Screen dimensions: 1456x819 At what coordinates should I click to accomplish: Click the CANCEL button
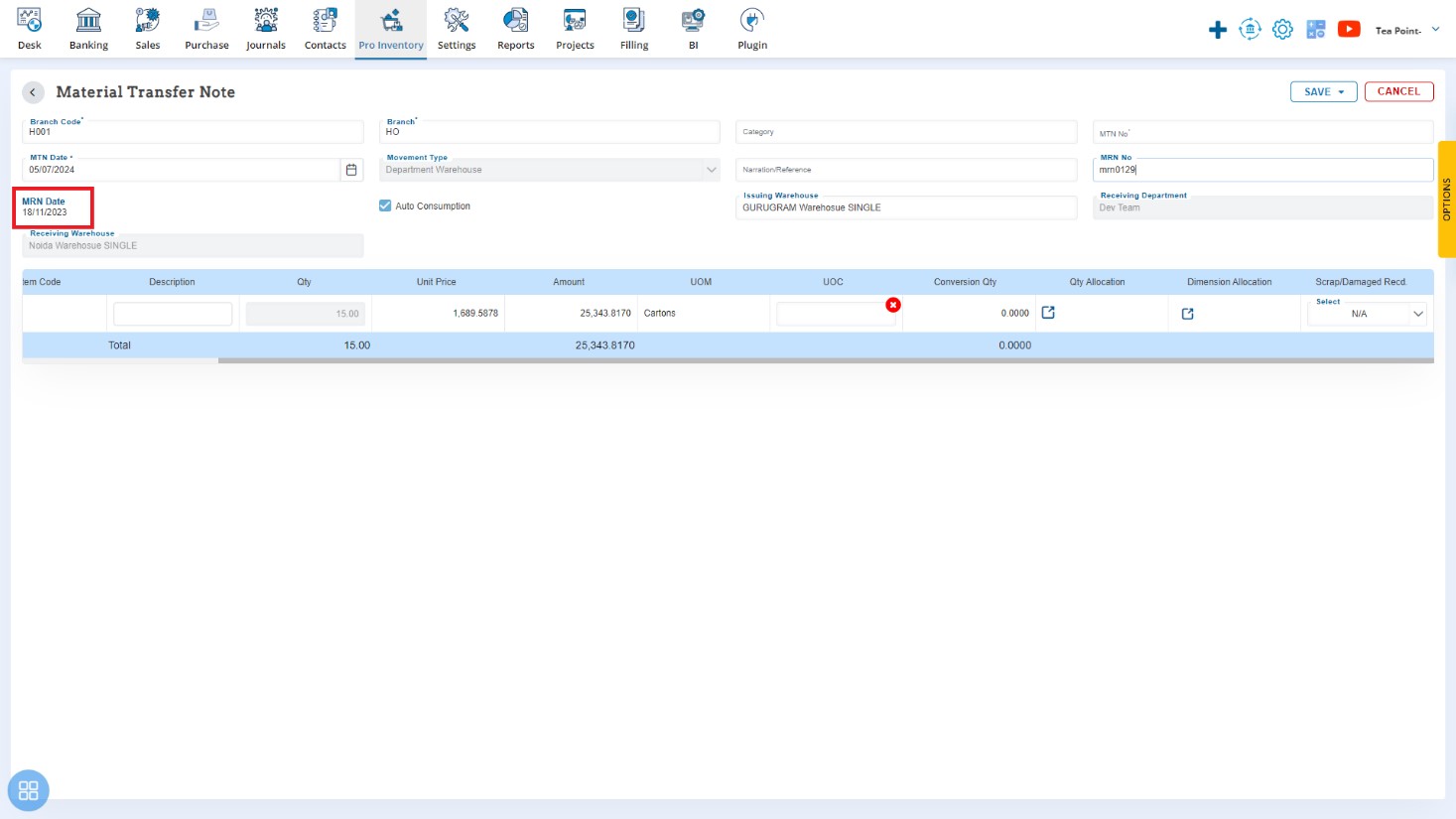(1398, 91)
